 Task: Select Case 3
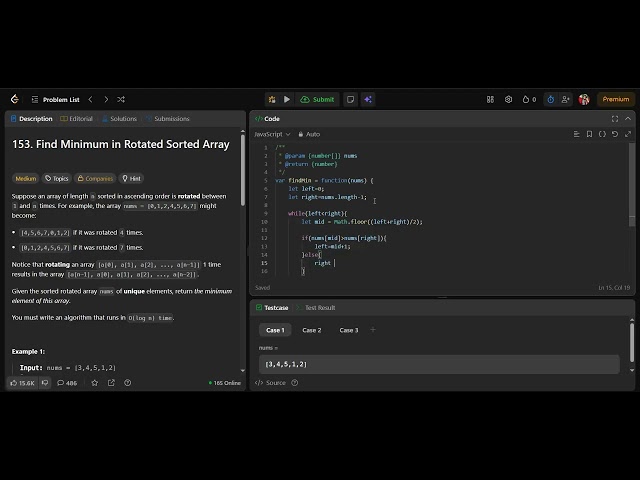(x=349, y=330)
